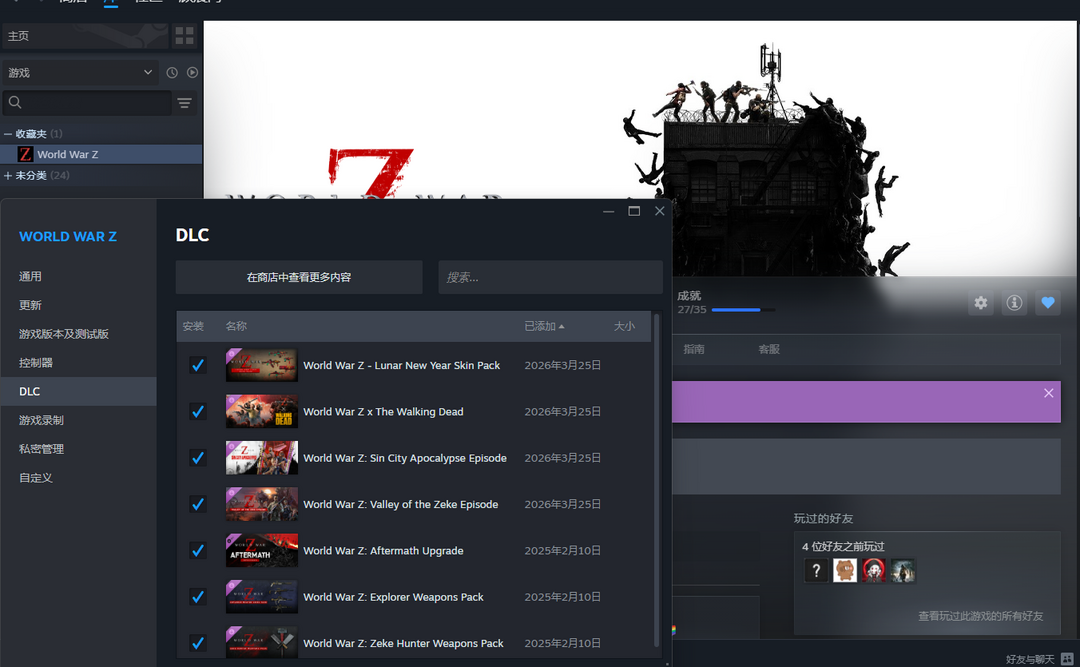This screenshot has height=667, width=1080.
Task: Click 在商店中查看更多内容 button
Action: click(299, 277)
